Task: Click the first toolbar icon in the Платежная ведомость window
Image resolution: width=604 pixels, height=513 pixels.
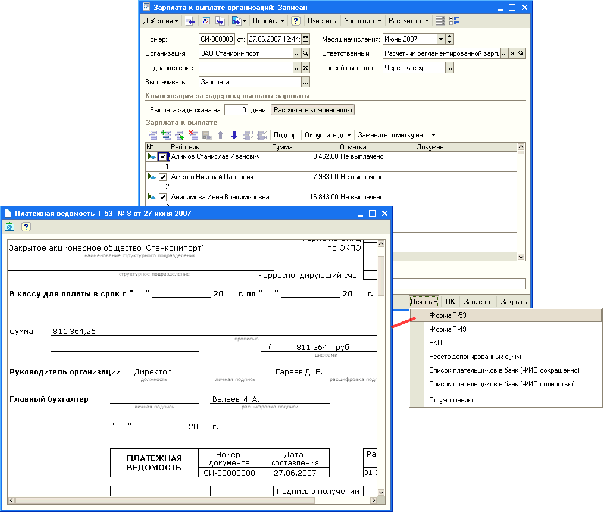Action: pyautogui.click(x=10, y=227)
